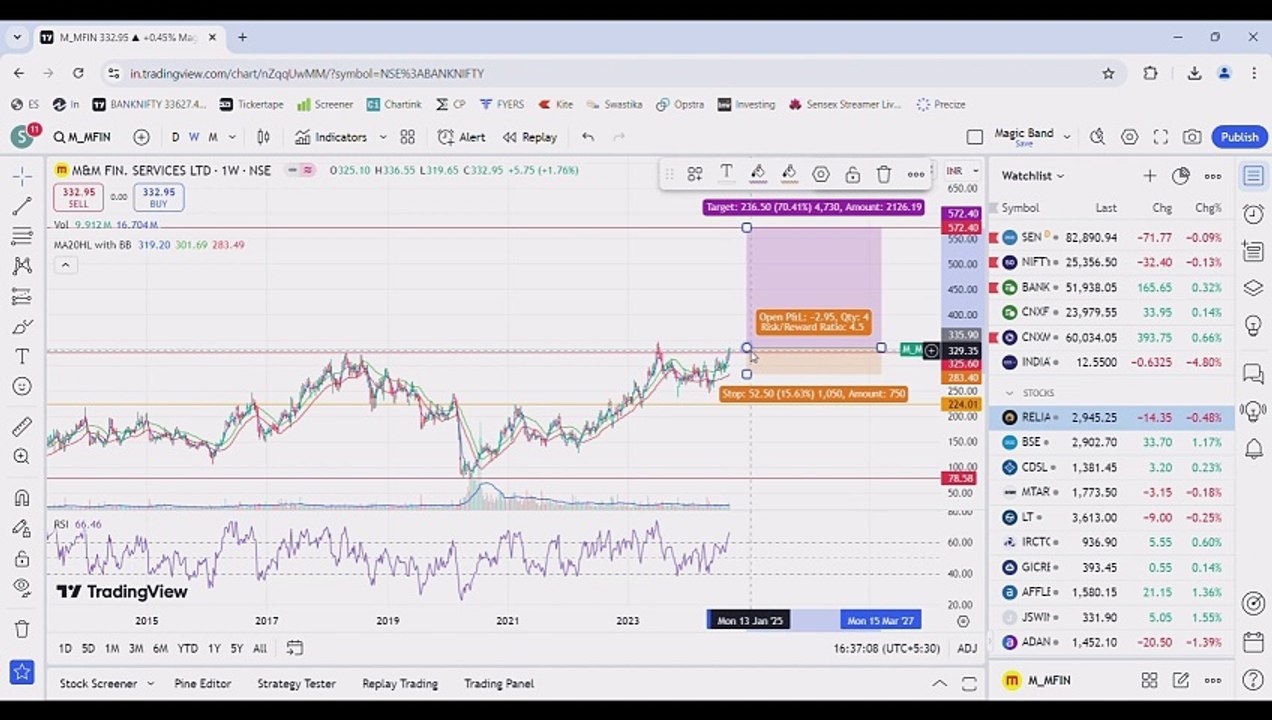This screenshot has width=1272, height=720.
Task: Create a new Alert
Action: 461,137
